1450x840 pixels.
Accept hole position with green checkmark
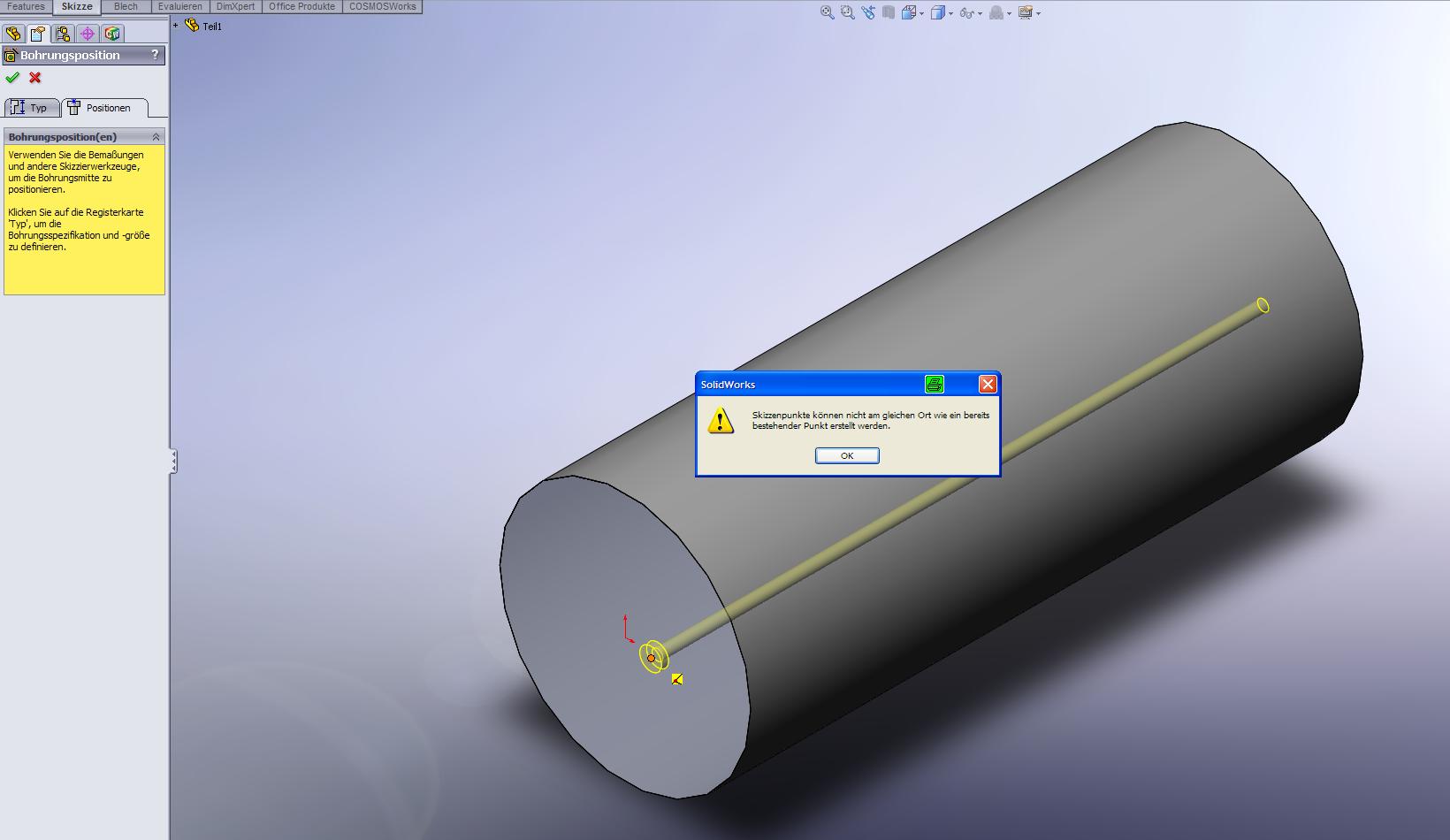12,78
